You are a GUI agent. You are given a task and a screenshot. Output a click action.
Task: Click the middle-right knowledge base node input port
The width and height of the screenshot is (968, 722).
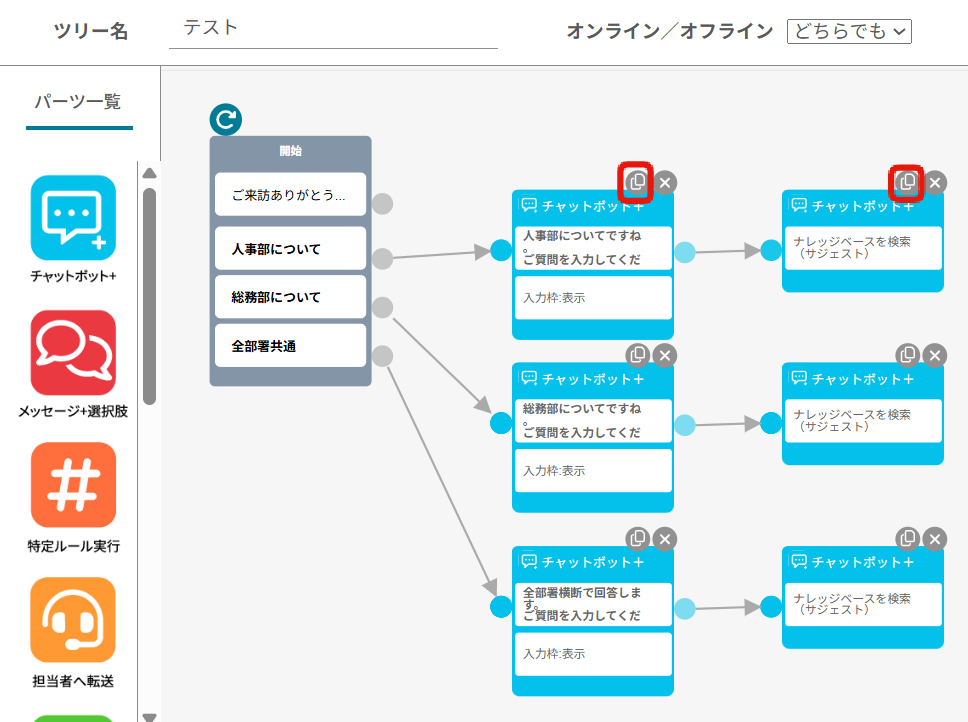click(771, 423)
